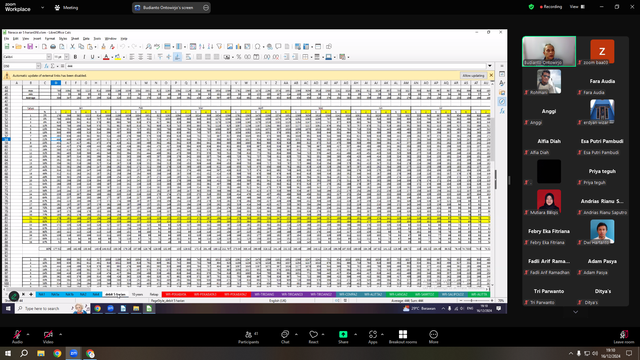Click the Print icon in Calc toolbar

pos(53,47)
